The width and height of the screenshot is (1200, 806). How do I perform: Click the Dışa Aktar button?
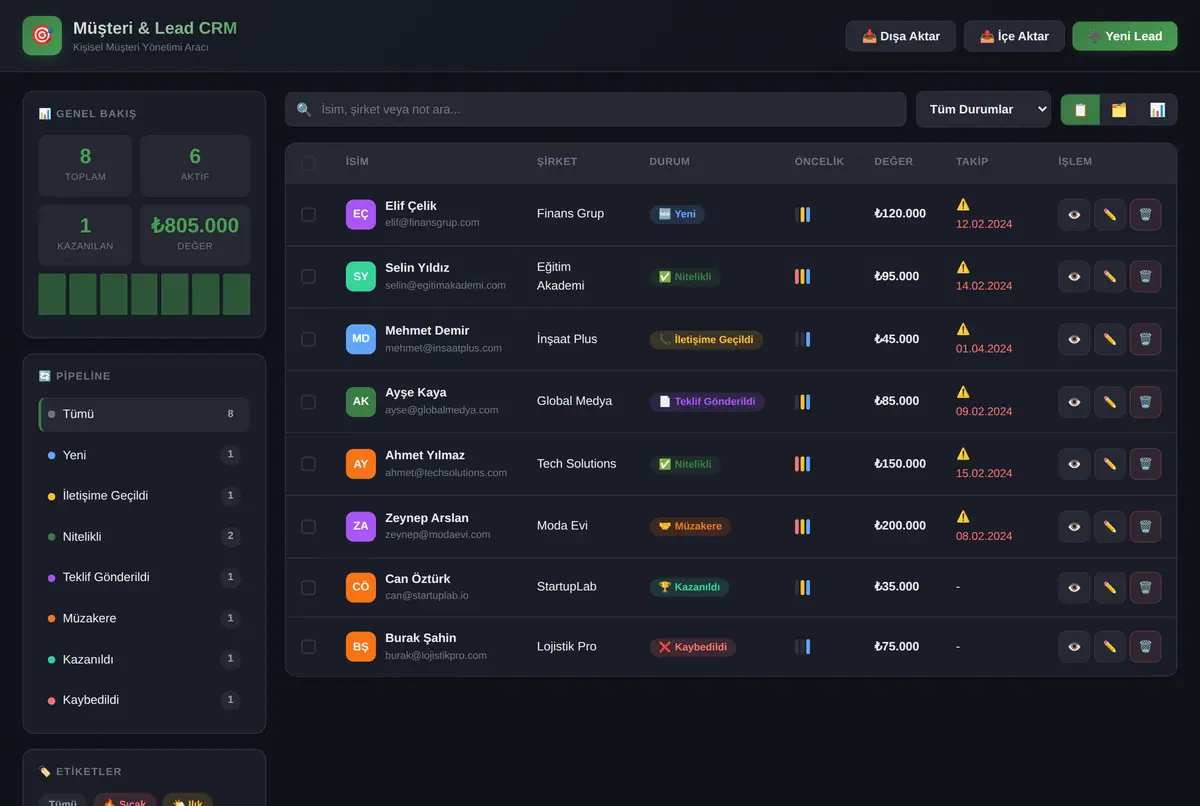tap(900, 36)
